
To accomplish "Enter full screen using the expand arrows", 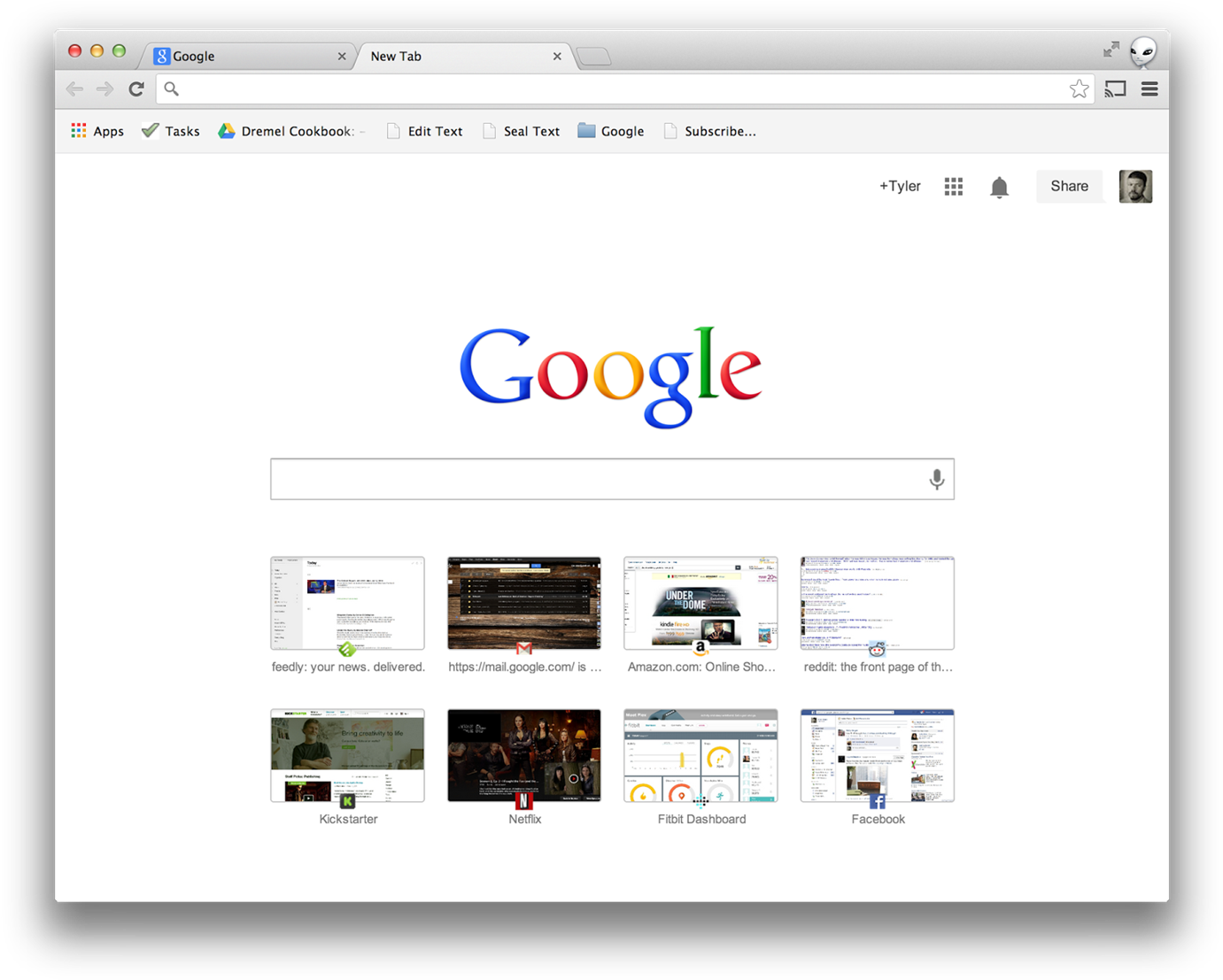I will (x=1111, y=50).
